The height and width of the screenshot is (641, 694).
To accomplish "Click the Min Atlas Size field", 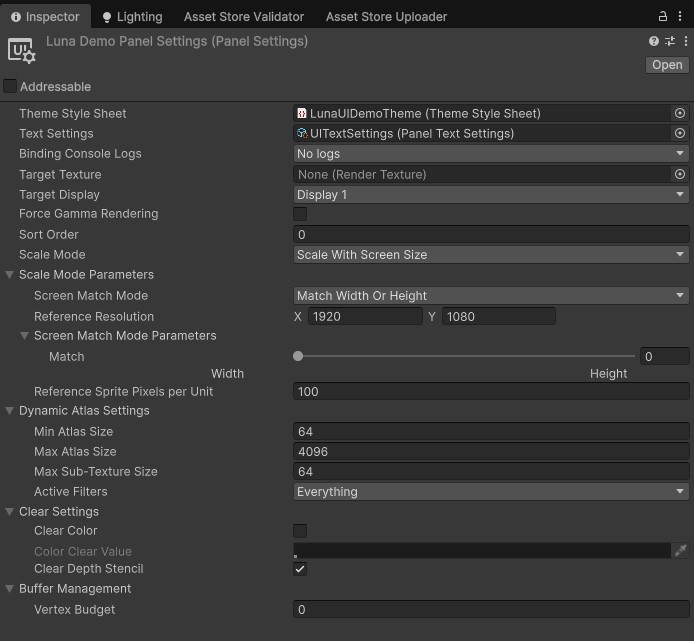I will tap(491, 431).
